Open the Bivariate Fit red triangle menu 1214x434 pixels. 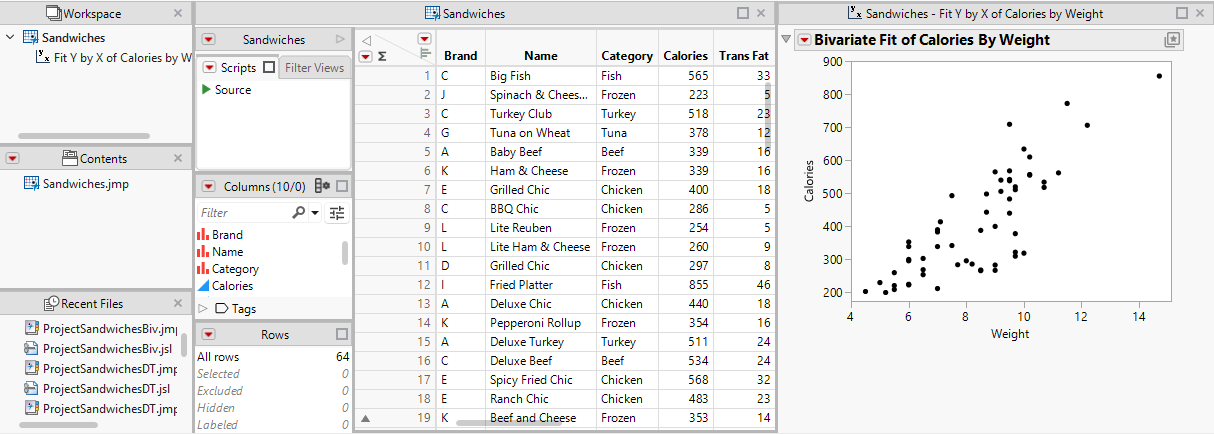(804, 40)
